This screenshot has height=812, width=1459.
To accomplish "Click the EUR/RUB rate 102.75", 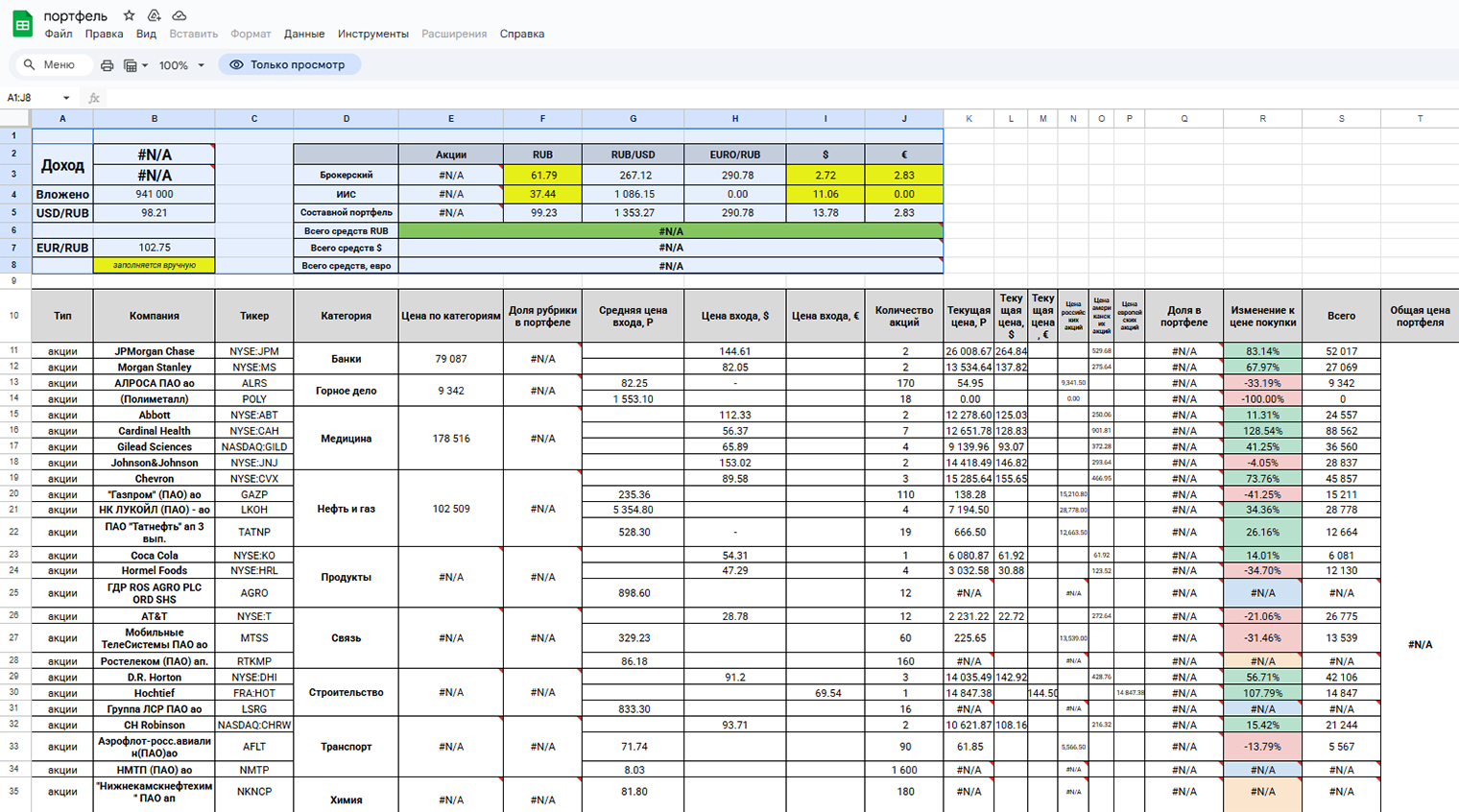I will pos(154,248).
